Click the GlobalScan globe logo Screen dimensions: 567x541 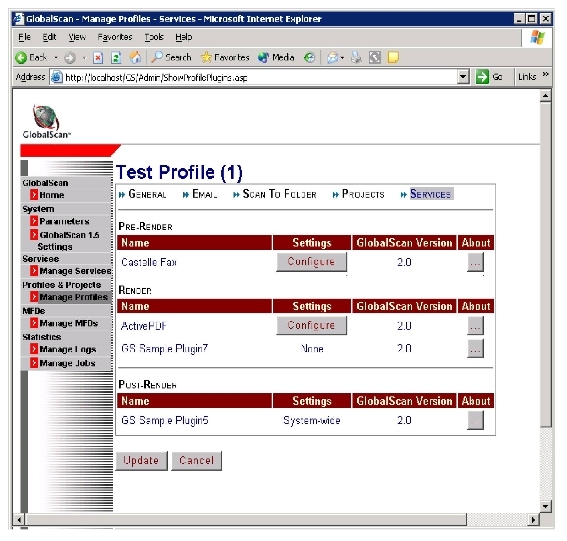[x=46, y=117]
